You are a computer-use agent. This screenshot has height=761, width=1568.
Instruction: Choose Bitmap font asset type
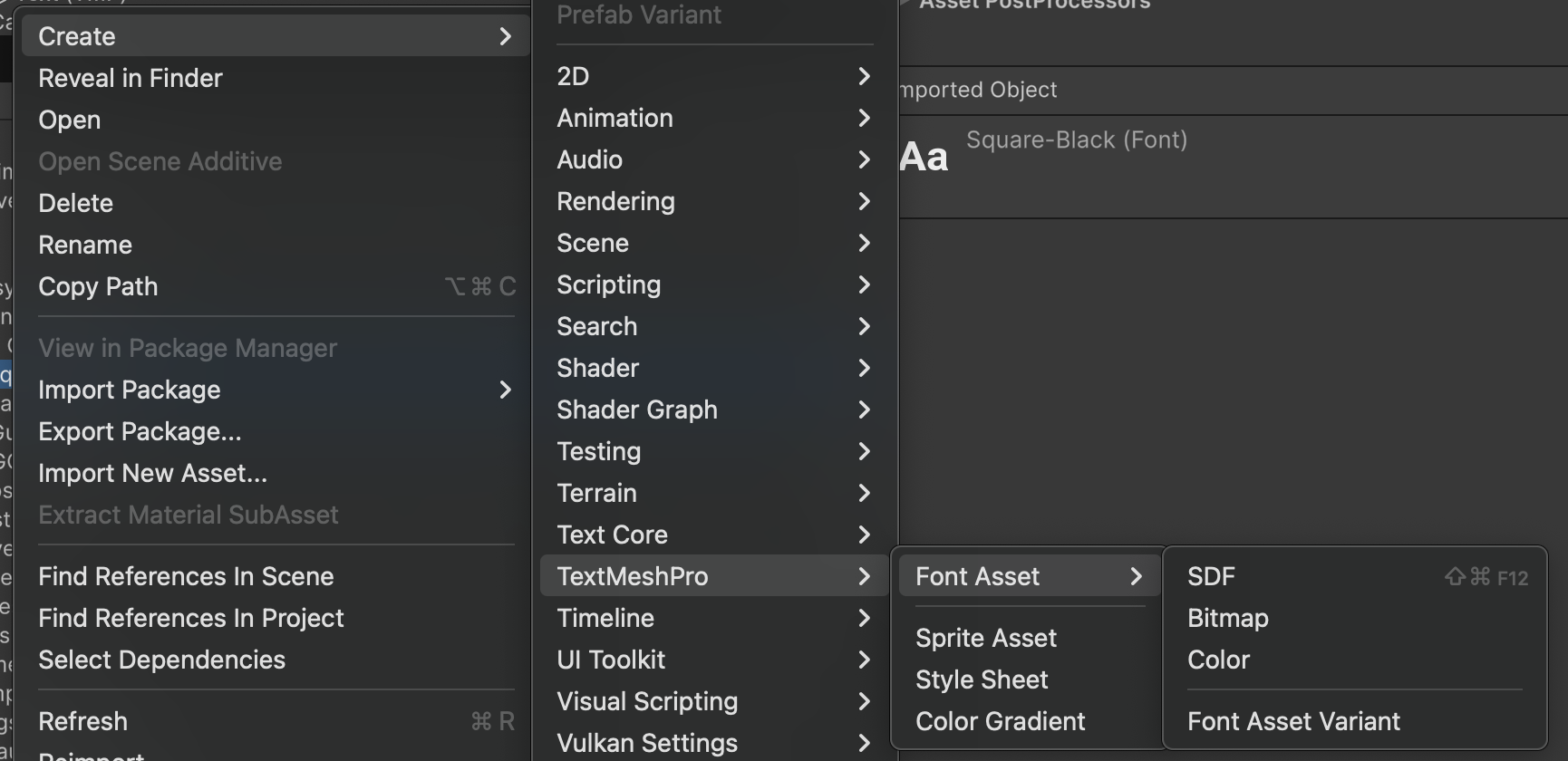(x=1227, y=619)
